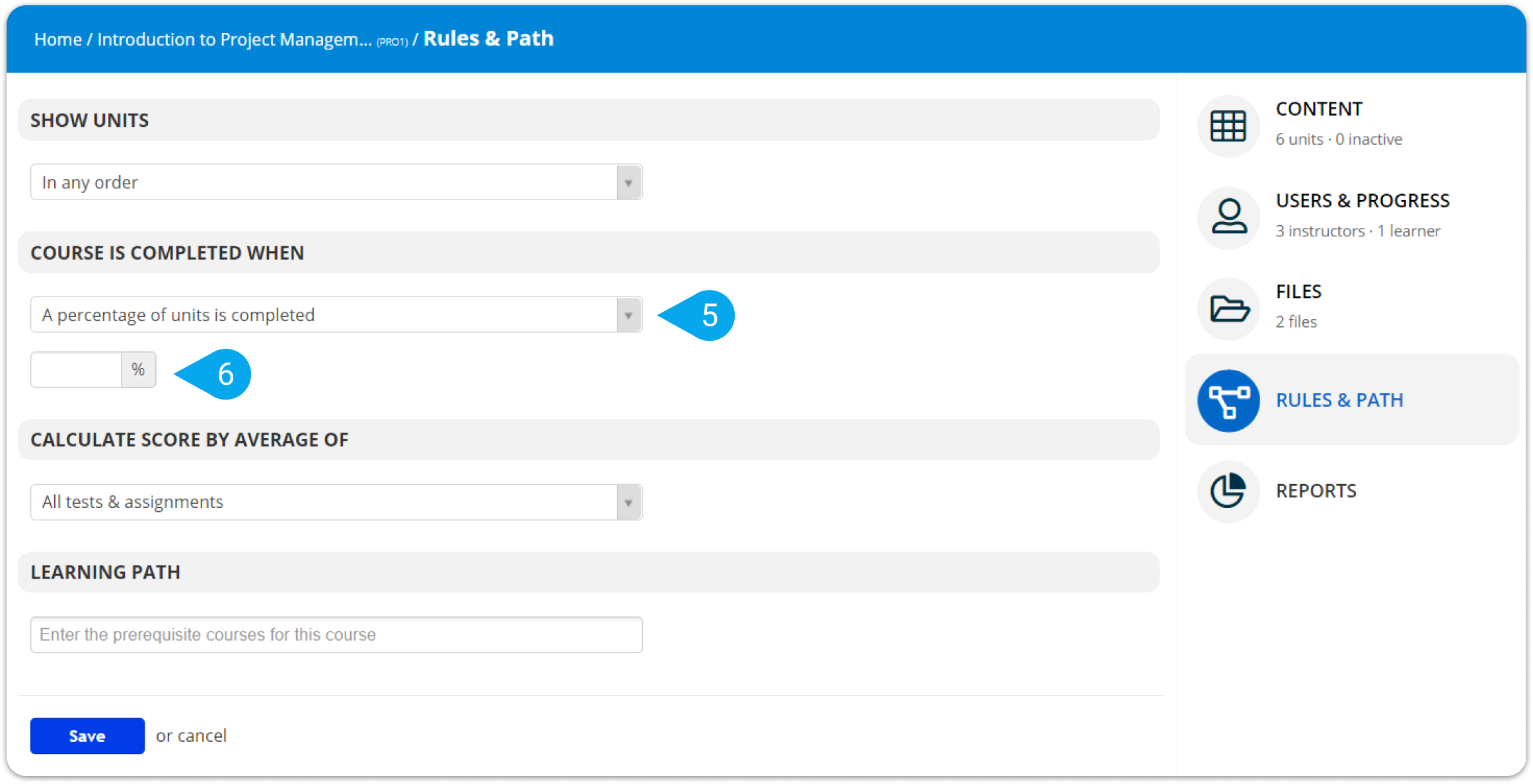
Task: Click the blue Save button
Action: 87,736
